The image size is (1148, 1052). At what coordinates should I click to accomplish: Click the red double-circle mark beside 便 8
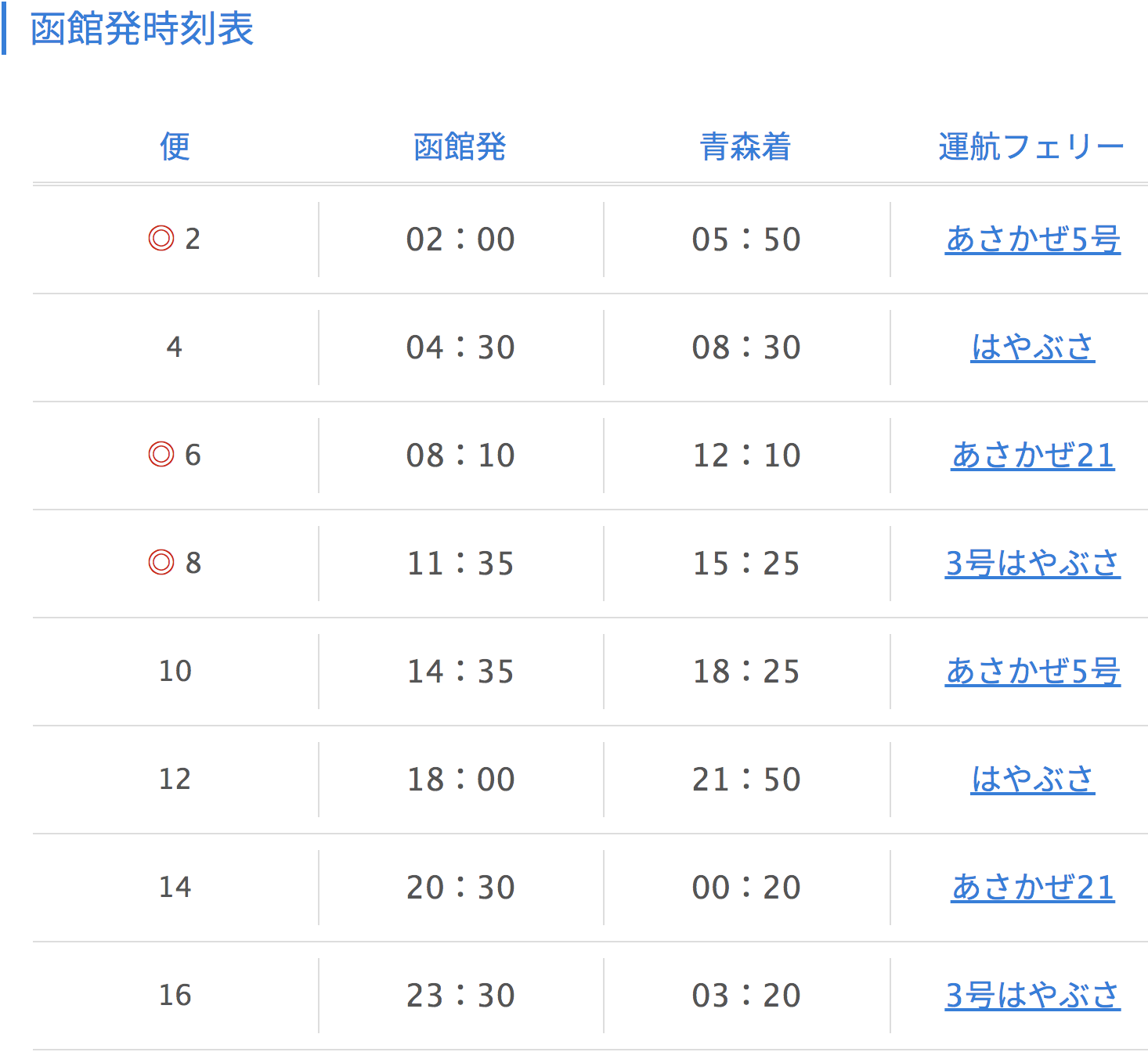(x=161, y=562)
